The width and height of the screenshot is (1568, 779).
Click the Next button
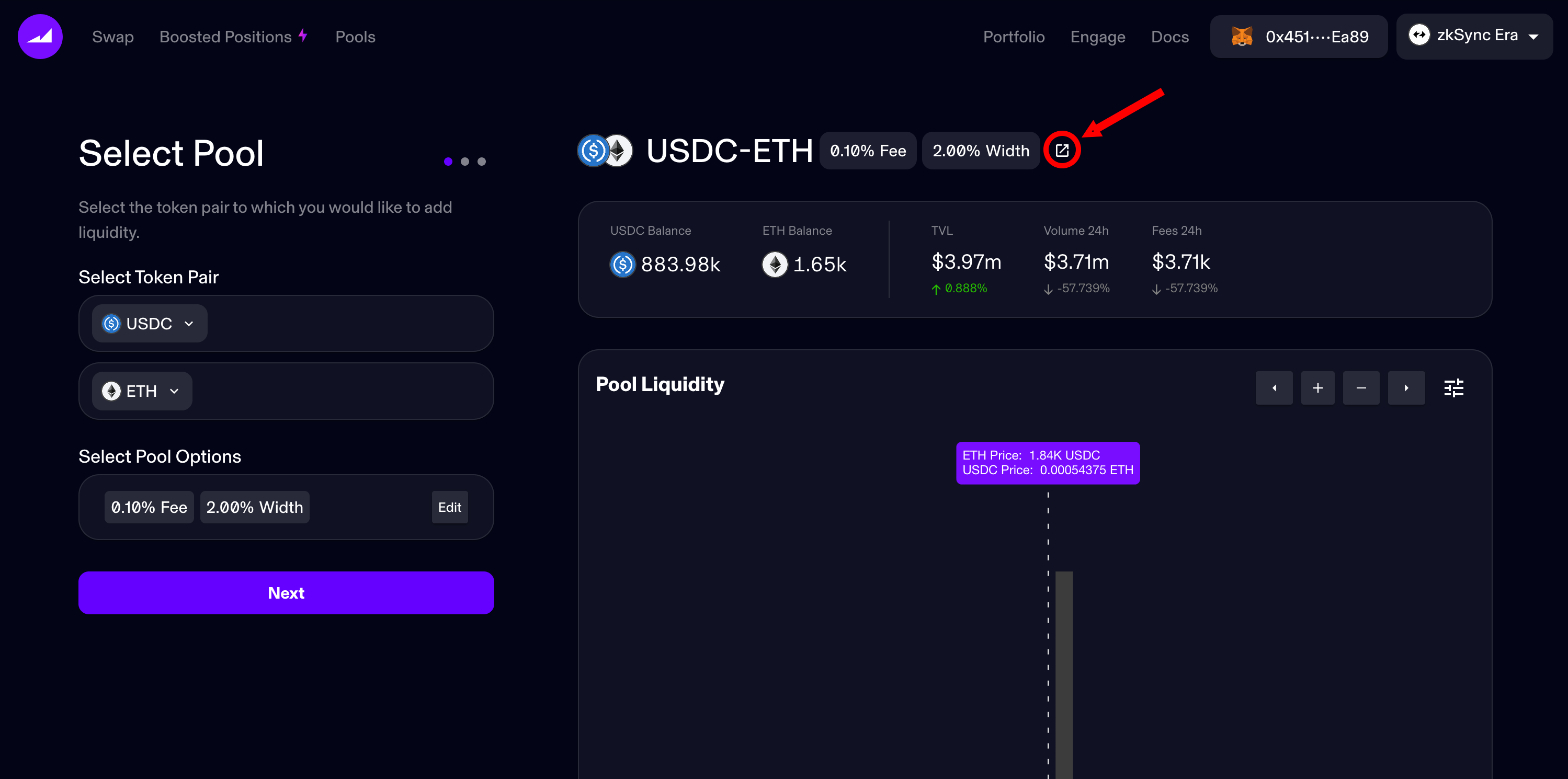pyautogui.click(x=286, y=593)
